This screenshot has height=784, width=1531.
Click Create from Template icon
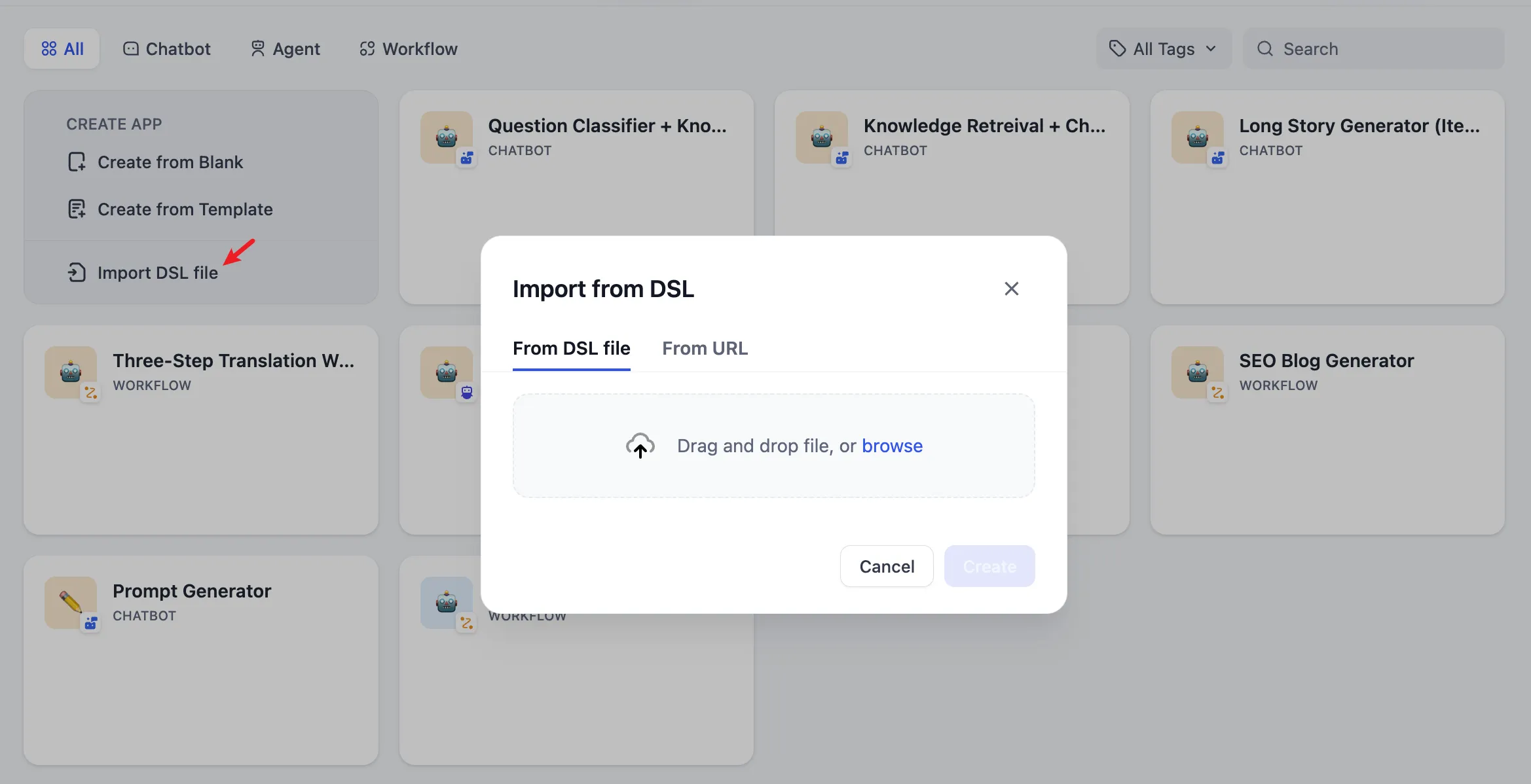[77, 209]
